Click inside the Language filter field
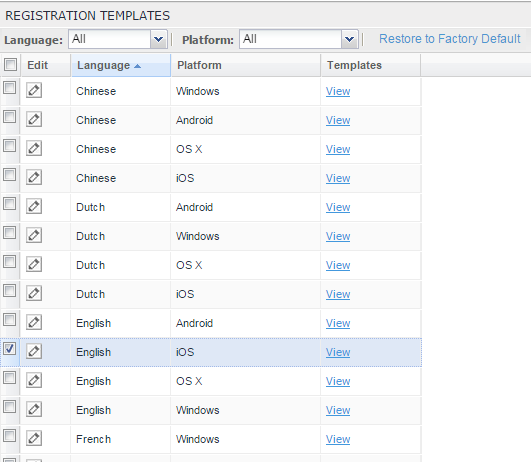Image resolution: width=531 pixels, height=462 pixels. [x=110, y=39]
